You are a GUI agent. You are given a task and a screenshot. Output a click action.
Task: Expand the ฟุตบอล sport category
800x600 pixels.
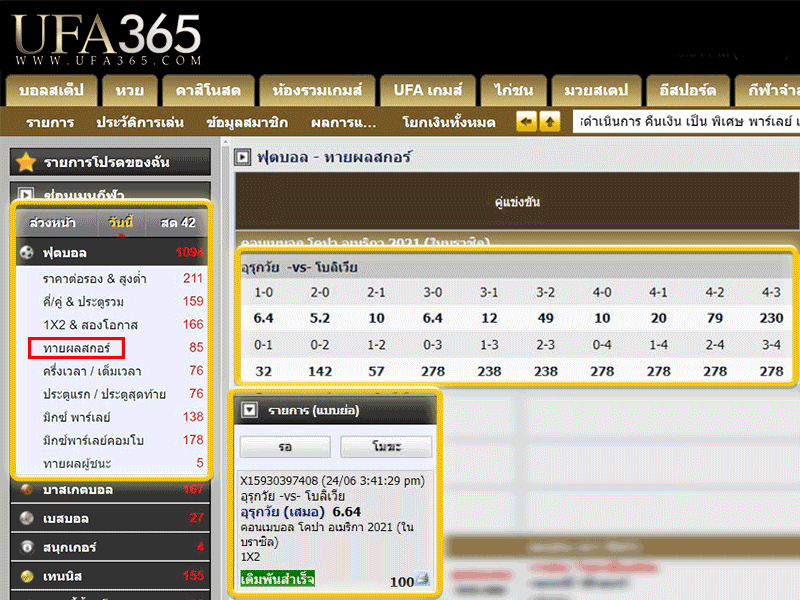[x=112, y=253]
